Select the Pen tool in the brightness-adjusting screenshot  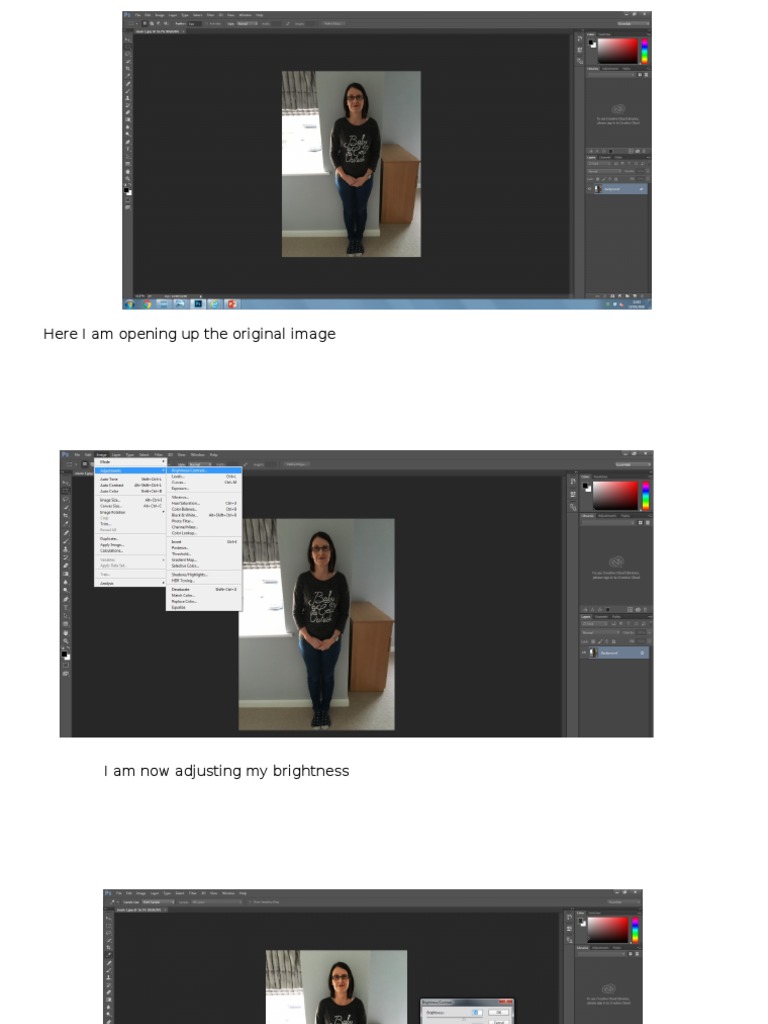pyautogui.click(x=65, y=599)
